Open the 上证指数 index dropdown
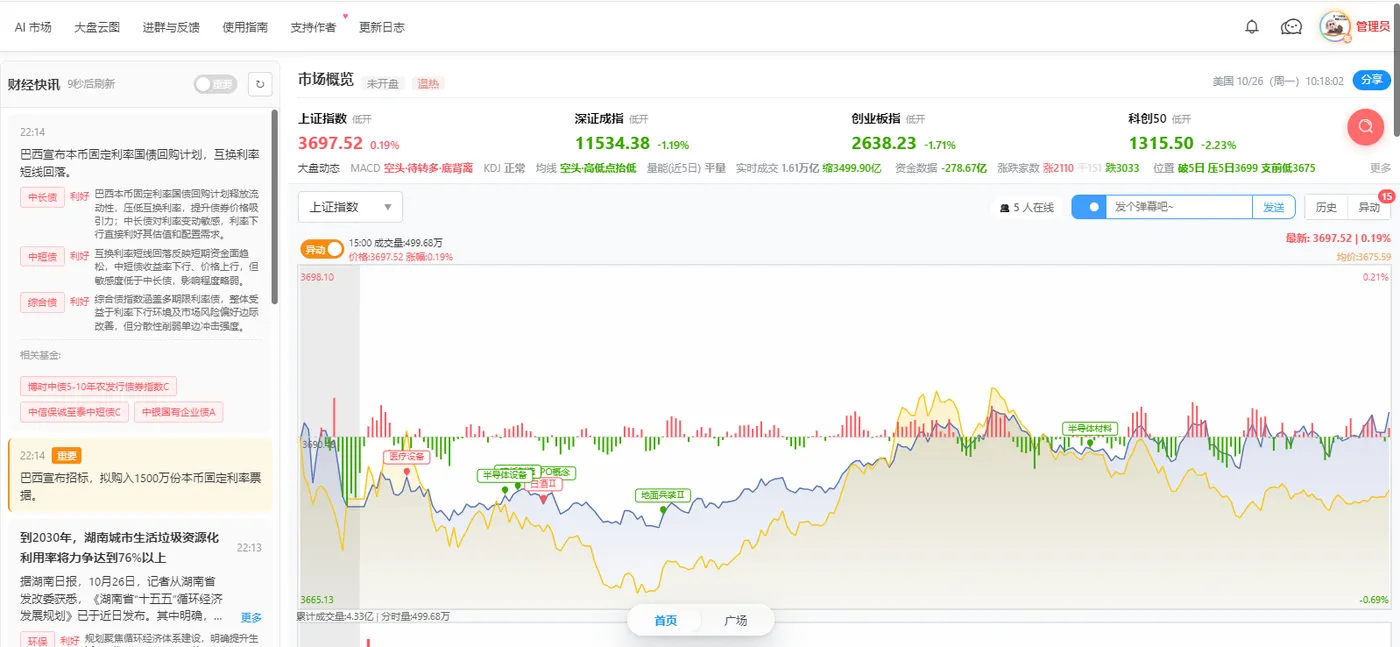Viewport: 1400px width, 647px height. pyautogui.click(x=350, y=207)
